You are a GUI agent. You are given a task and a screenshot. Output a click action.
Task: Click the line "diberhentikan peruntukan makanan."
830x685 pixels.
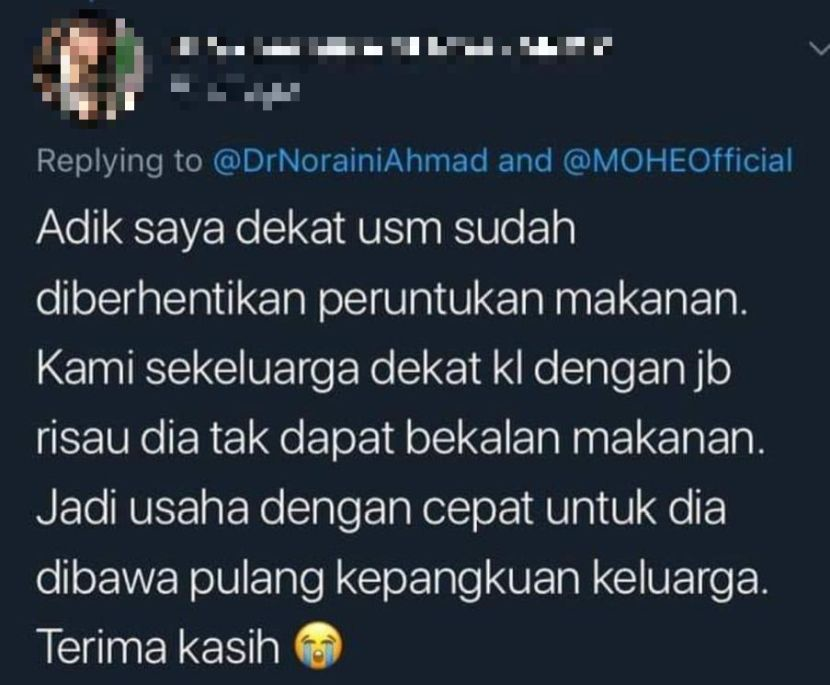click(x=392, y=300)
